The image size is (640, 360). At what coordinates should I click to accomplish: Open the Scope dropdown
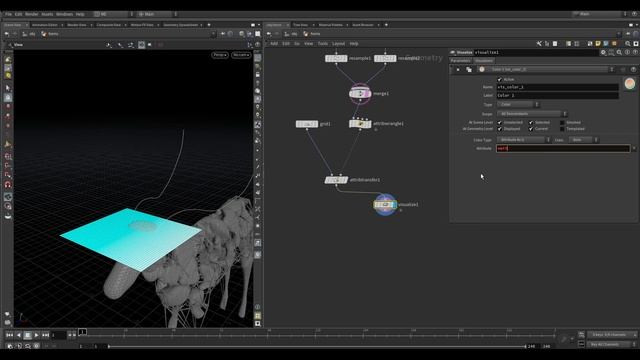(532, 114)
